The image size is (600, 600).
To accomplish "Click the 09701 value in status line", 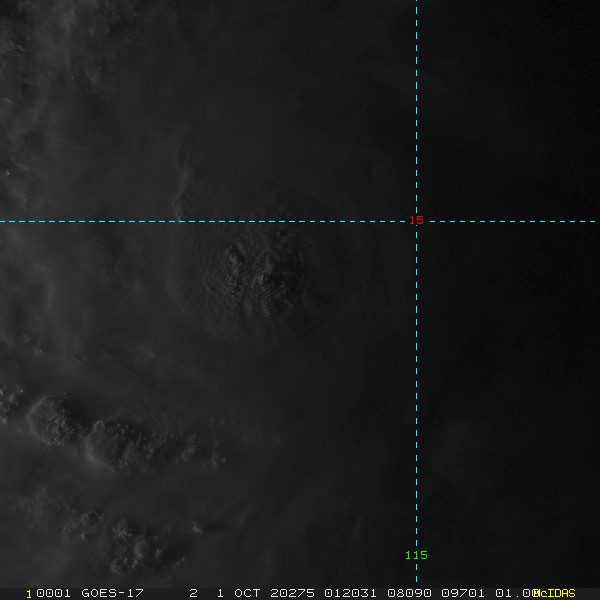I will coord(463,593).
